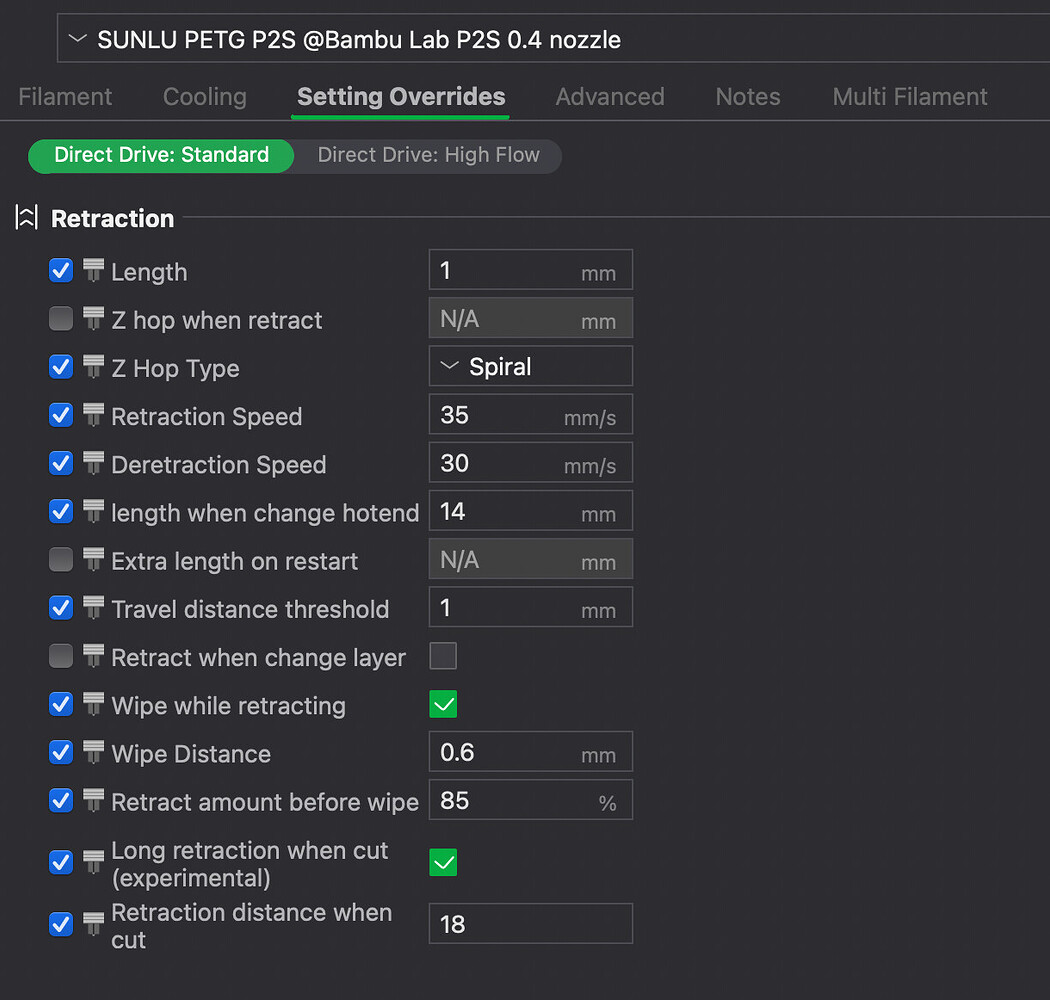1050x1000 pixels.
Task: Uncheck the Deretraction Speed override checkbox
Action: point(61,463)
